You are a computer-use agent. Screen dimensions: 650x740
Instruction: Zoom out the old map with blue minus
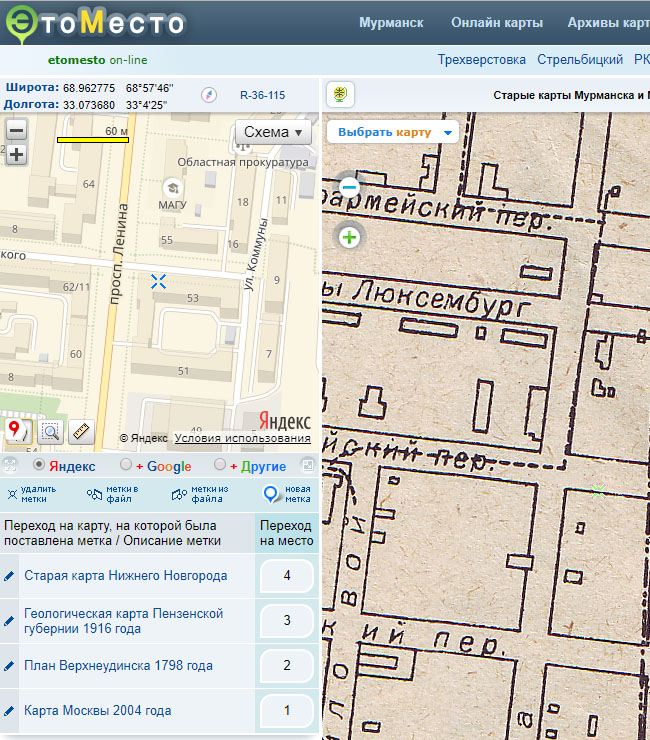[x=349, y=187]
